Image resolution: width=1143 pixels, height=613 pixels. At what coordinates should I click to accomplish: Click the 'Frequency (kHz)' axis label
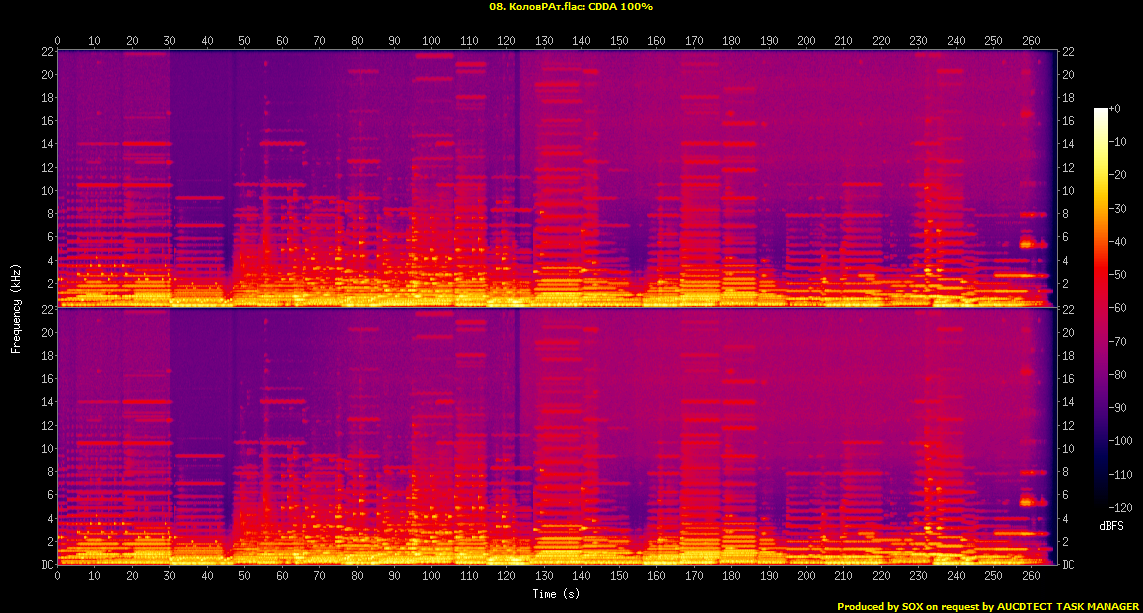[16, 308]
